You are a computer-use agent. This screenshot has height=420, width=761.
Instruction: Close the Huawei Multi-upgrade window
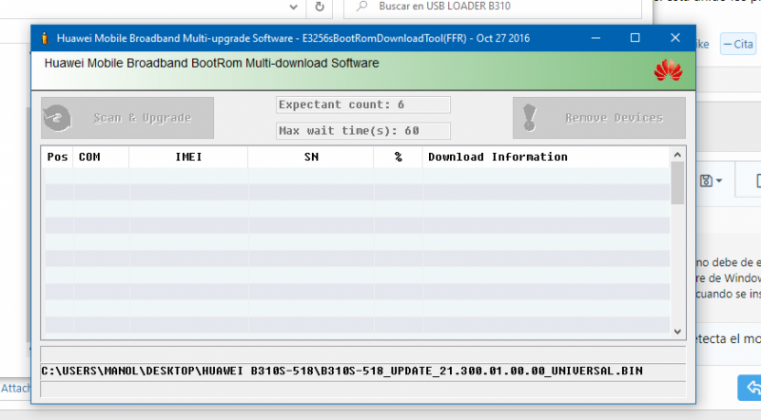(x=675, y=38)
